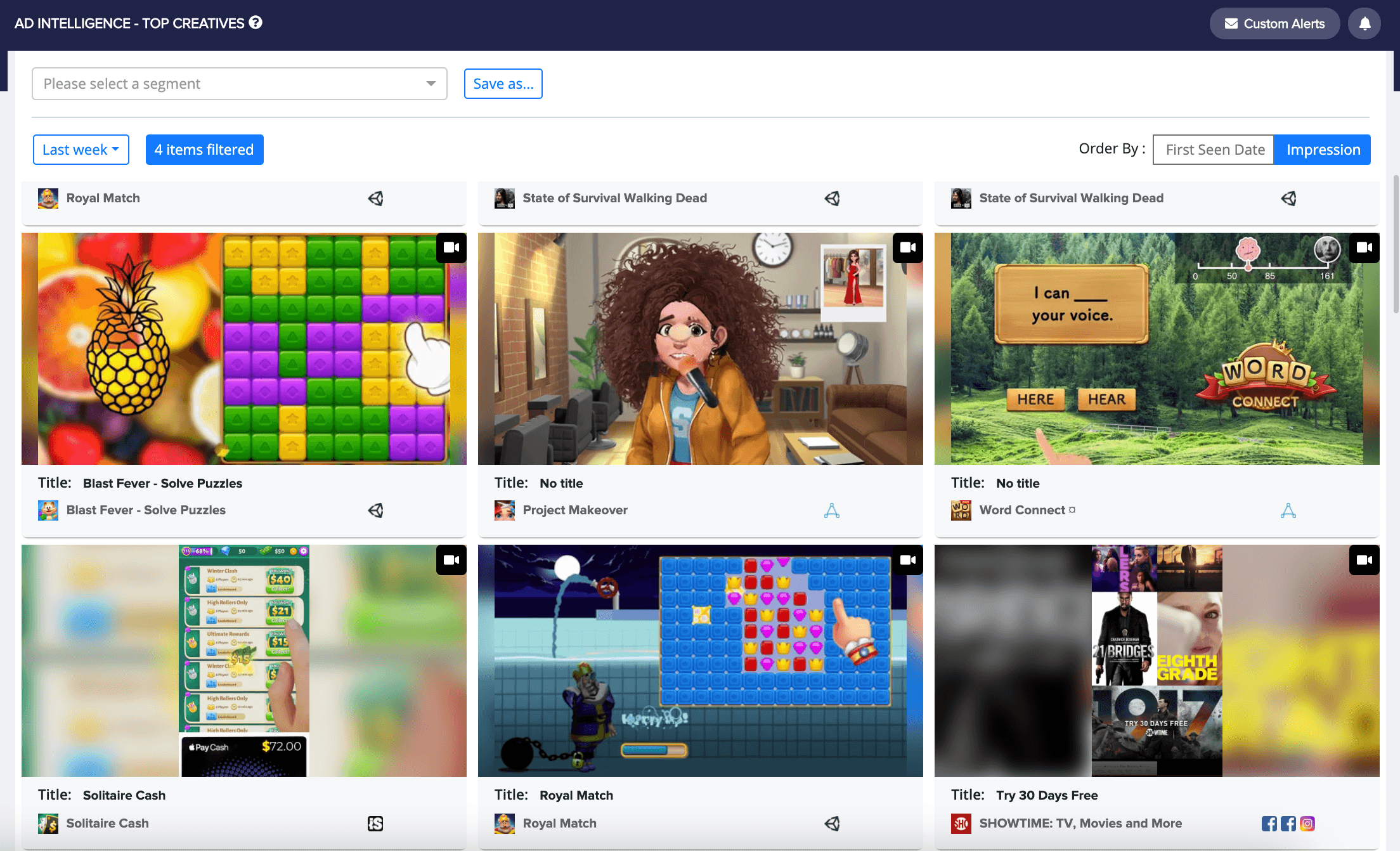1400x851 pixels.
Task: Click video icon on Solitaire Cash creative
Action: 451,560
